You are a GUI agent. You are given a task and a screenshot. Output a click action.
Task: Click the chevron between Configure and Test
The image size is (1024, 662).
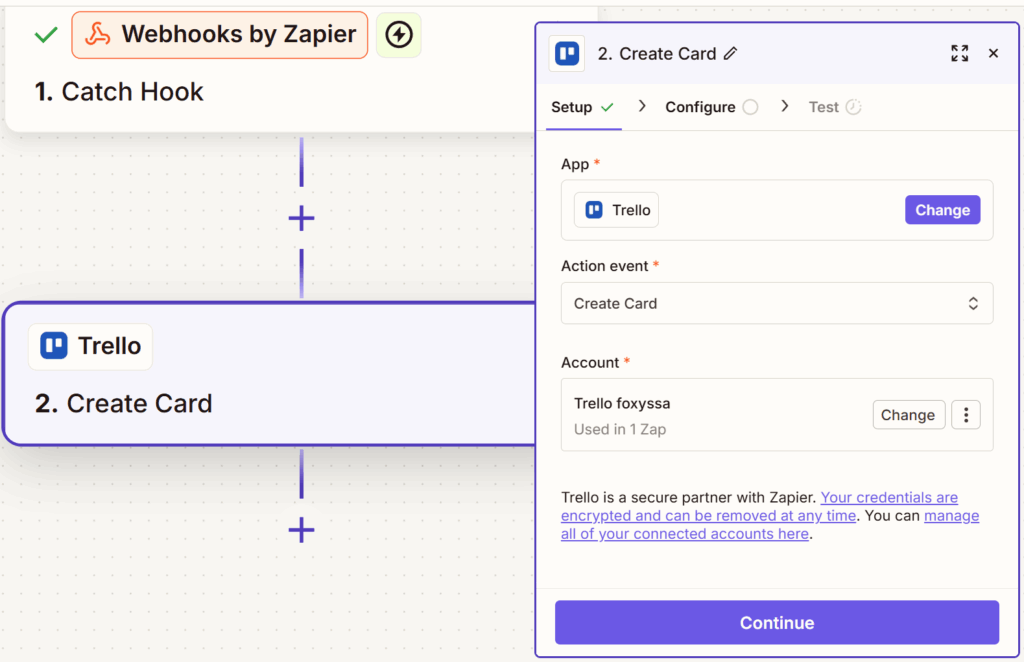click(786, 106)
